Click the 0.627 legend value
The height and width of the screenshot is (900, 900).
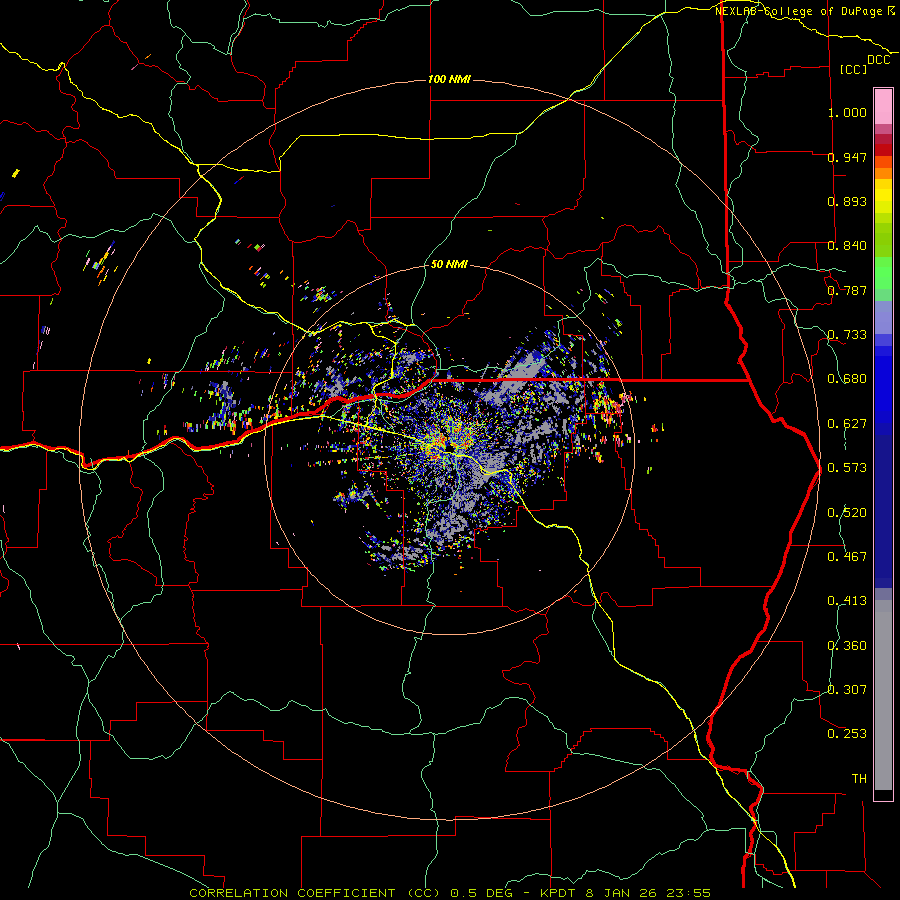(x=847, y=424)
